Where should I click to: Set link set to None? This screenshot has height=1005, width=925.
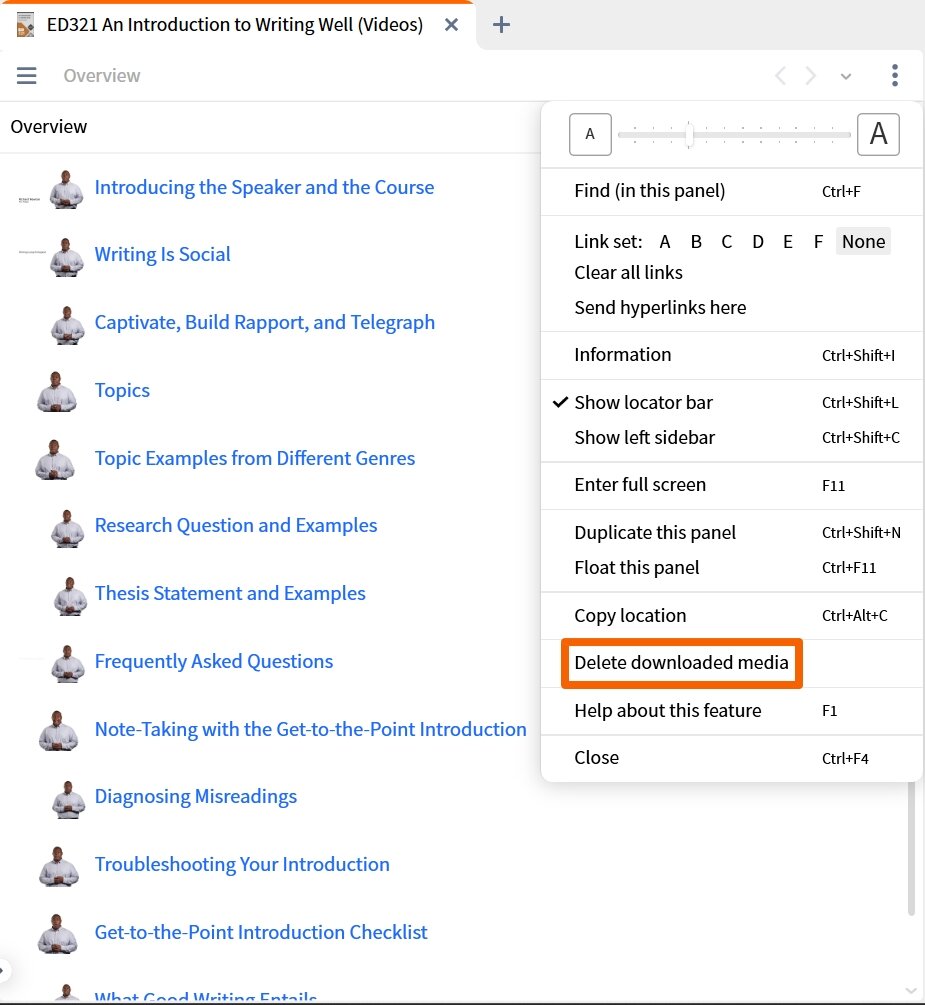click(x=863, y=242)
